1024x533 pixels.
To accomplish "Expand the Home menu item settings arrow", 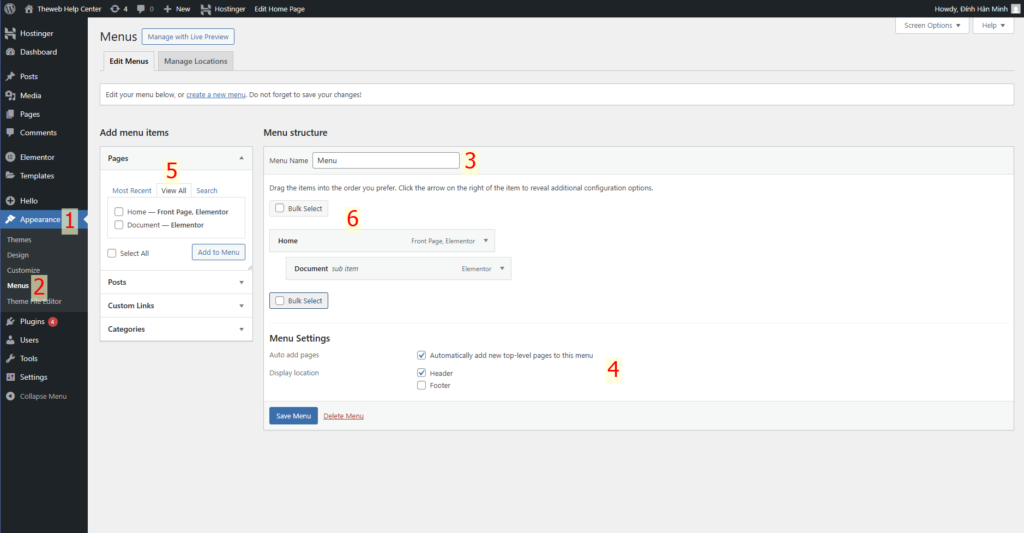I will point(486,241).
